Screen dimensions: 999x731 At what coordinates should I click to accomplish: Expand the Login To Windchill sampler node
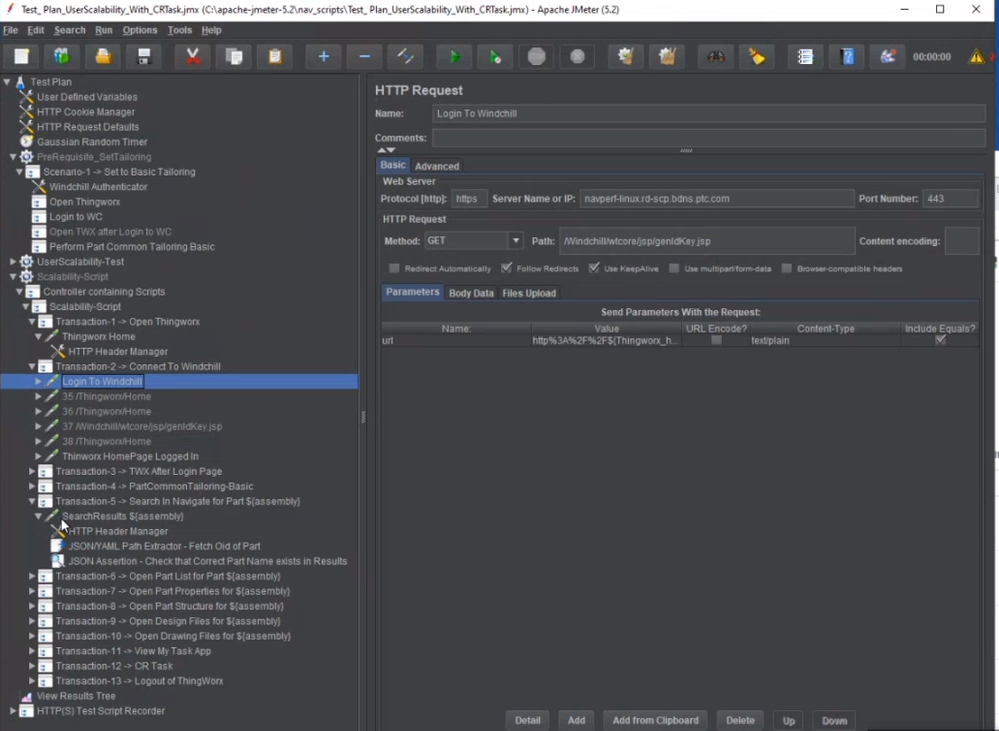[x=38, y=381]
